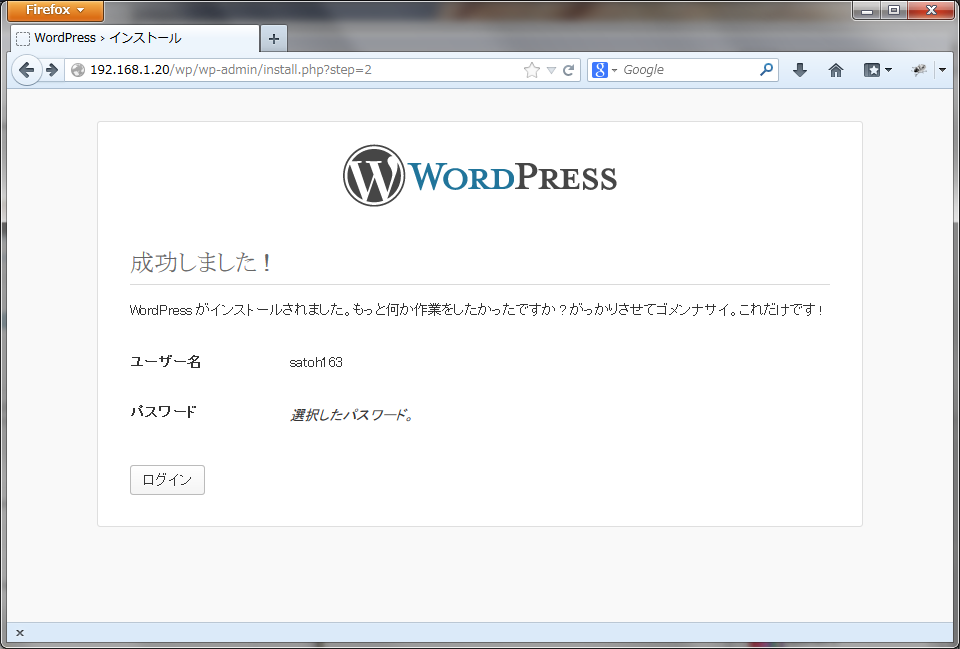Viewport: 960px width, 649px height.
Task: Click inside the Google search field
Action: [689, 70]
